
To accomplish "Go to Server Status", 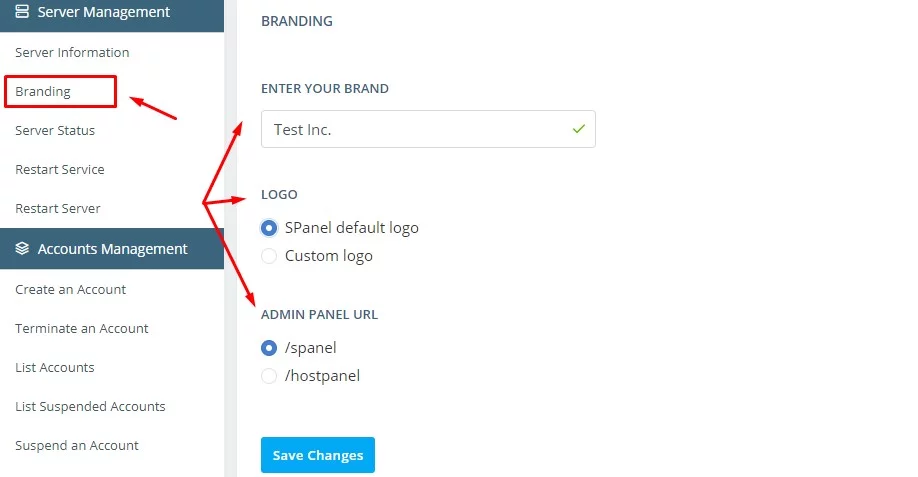I will [x=55, y=130].
